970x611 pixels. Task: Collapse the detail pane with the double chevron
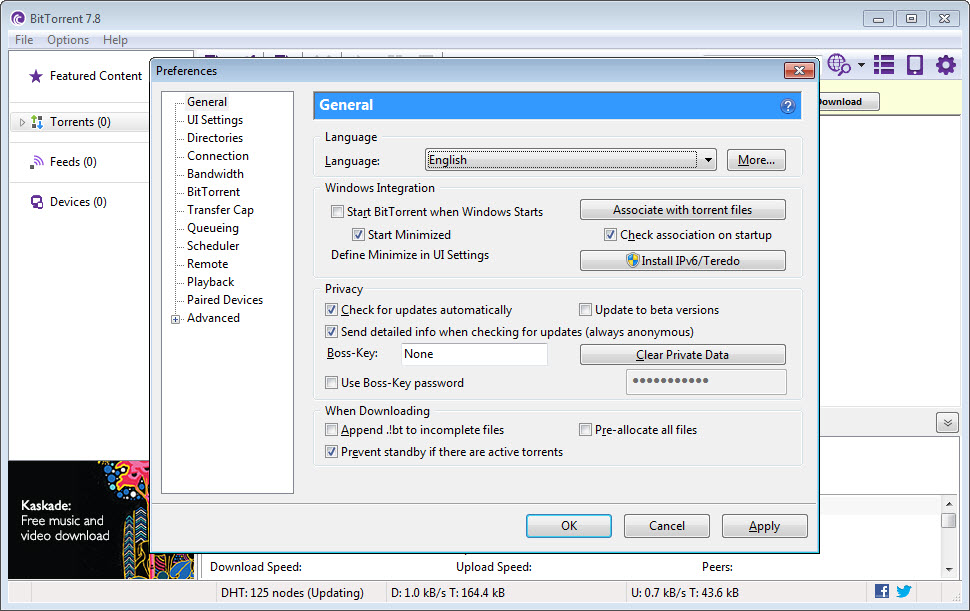[x=947, y=423]
